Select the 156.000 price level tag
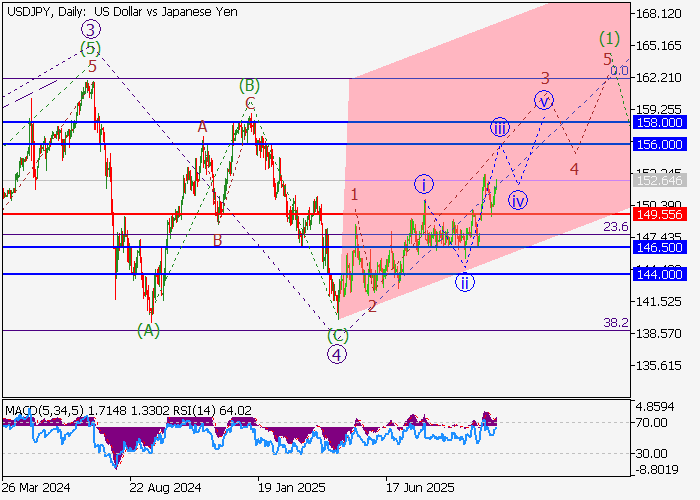The height and width of the screenshot is (500, 700). click(x=657, y=144)
